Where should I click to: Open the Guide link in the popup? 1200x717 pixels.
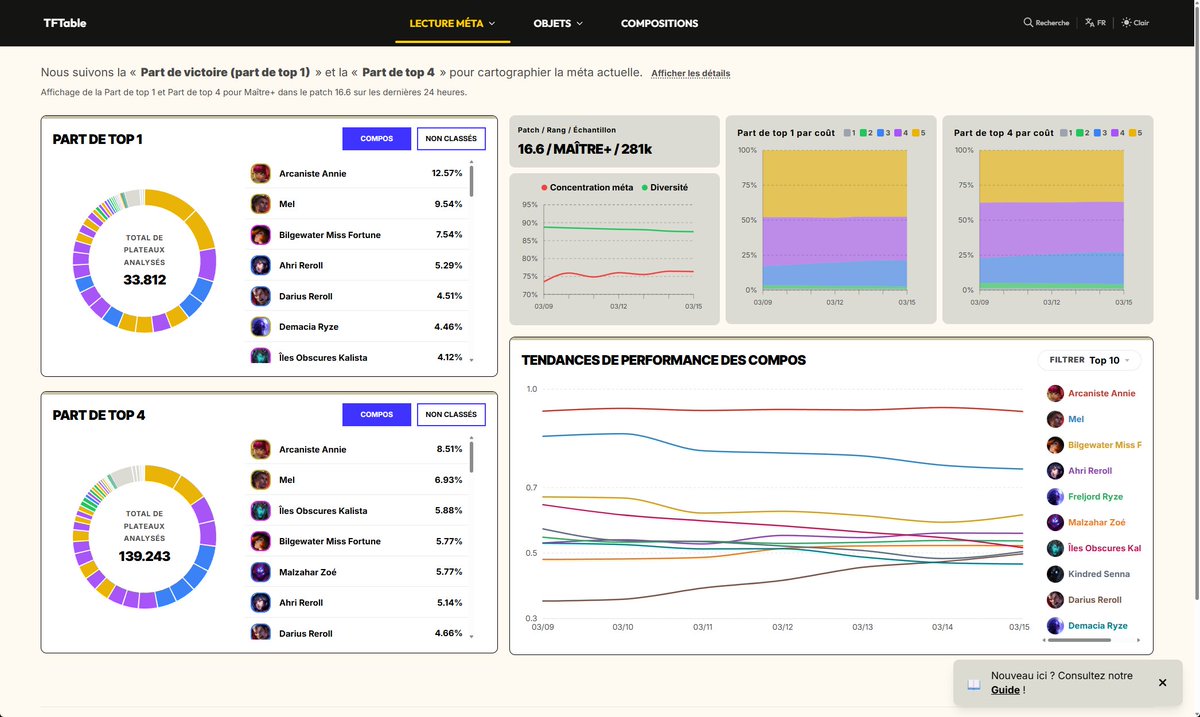(1005, 690)
